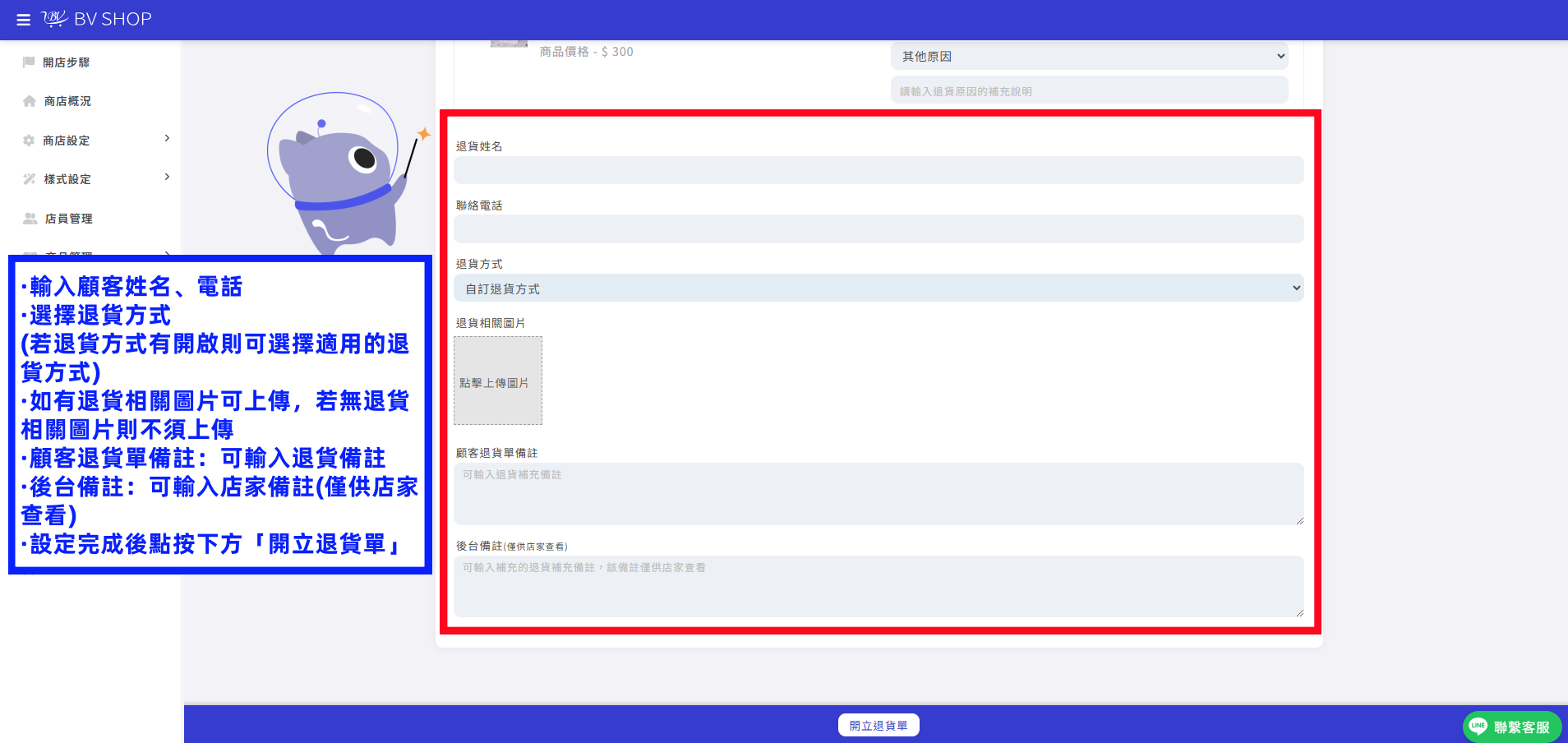Open the 自訂退貨方式 dropdown

[x=879, y=288]
